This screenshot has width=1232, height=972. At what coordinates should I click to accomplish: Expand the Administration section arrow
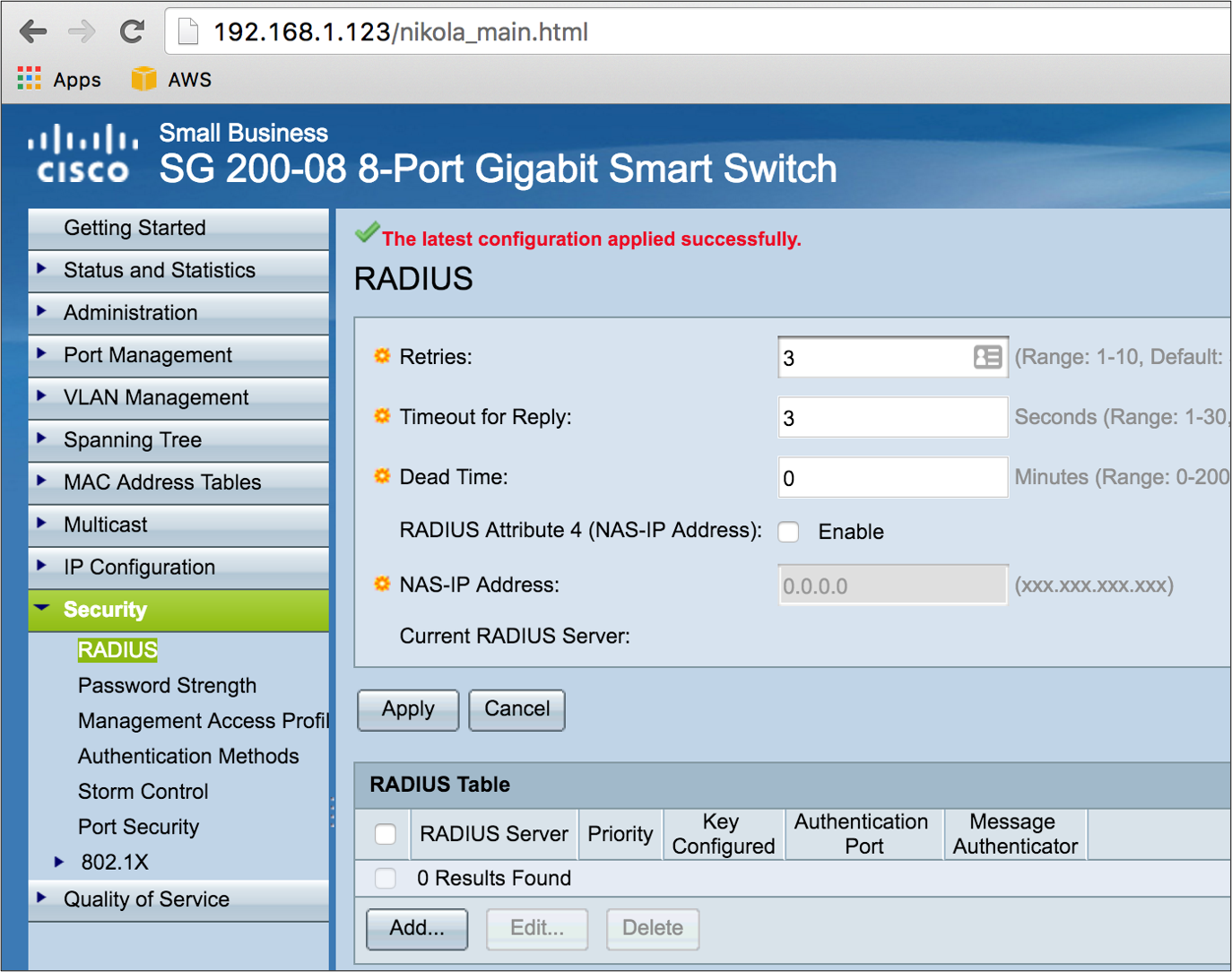(41, 311)
